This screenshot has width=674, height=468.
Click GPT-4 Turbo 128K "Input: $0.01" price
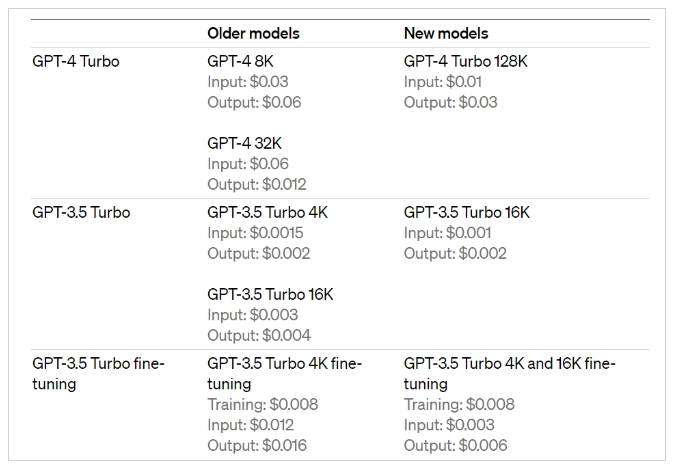[444, 82]
